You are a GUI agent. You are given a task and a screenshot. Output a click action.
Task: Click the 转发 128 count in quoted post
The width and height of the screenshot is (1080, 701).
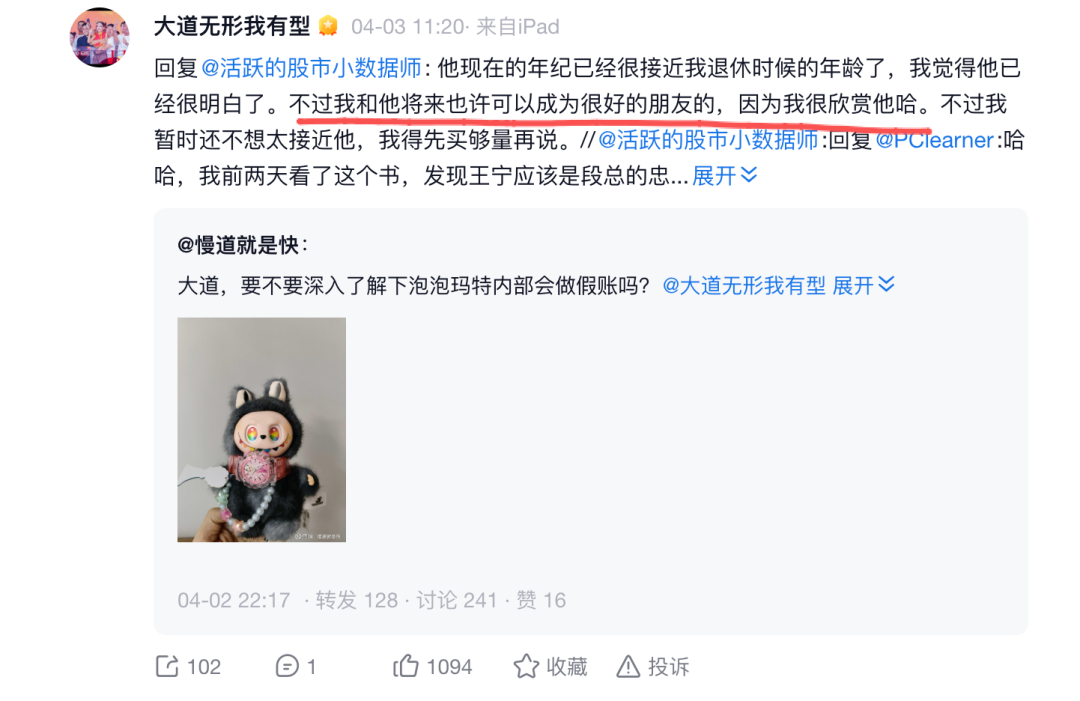357,600
